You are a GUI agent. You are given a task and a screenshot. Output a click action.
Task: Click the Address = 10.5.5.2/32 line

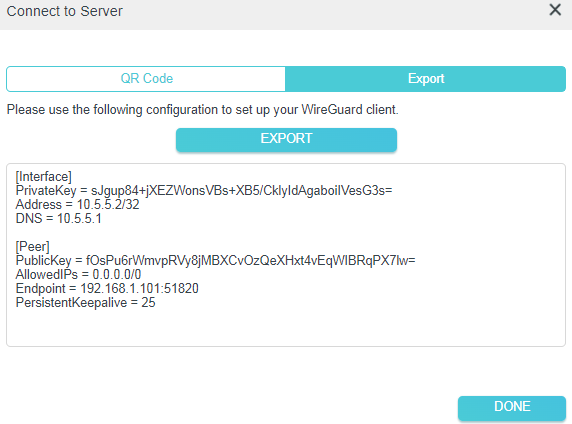[77, 204]
